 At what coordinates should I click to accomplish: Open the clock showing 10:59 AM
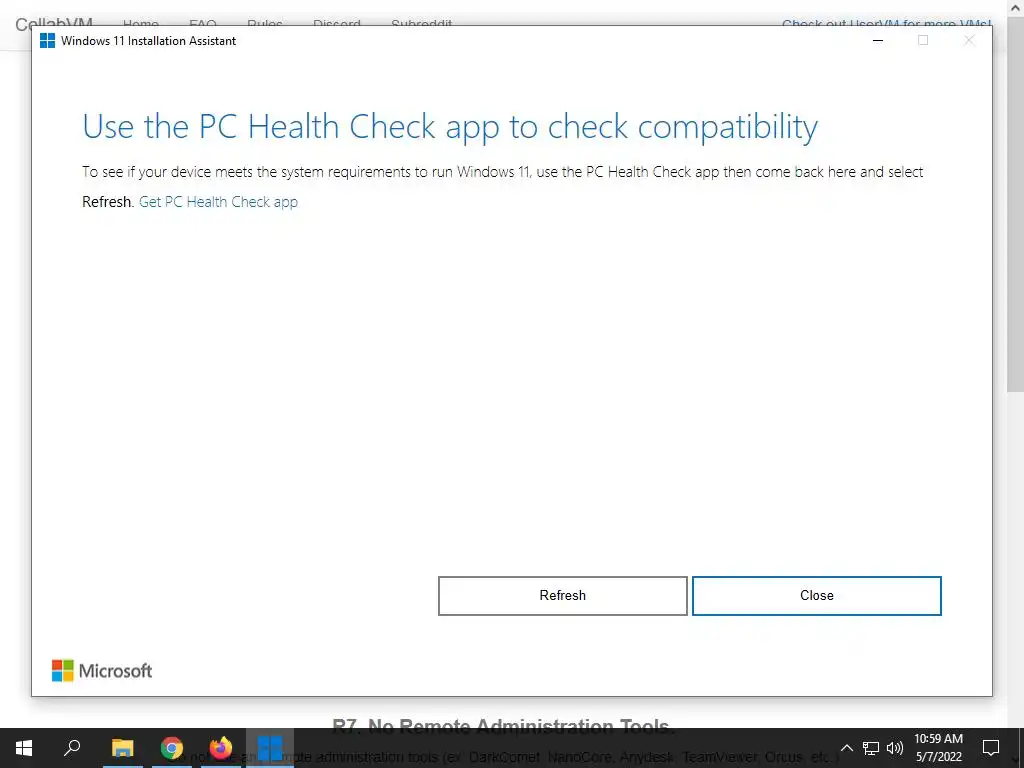pyautogui.click(x=938, y=748)
